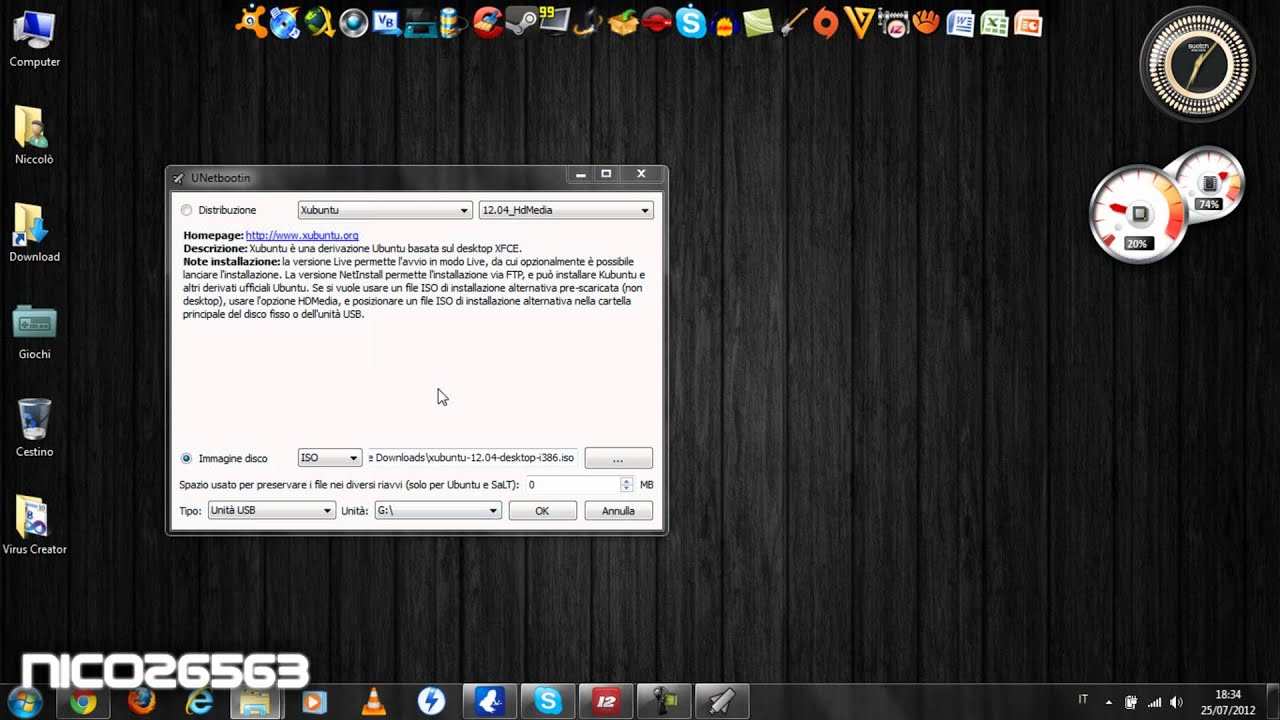Increase persistence space with up arrow
This screenshot has width=1280, height=720.
626,480
